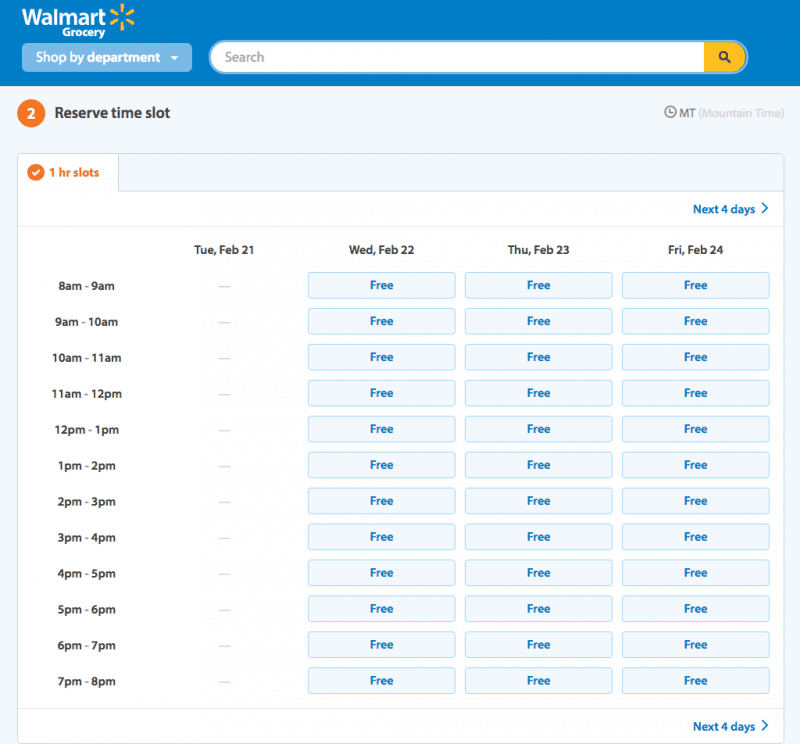Select Fri, Feb 24 5pm - 6pm slot
Screen dimensions: 800x744
[x=696, y=609]
